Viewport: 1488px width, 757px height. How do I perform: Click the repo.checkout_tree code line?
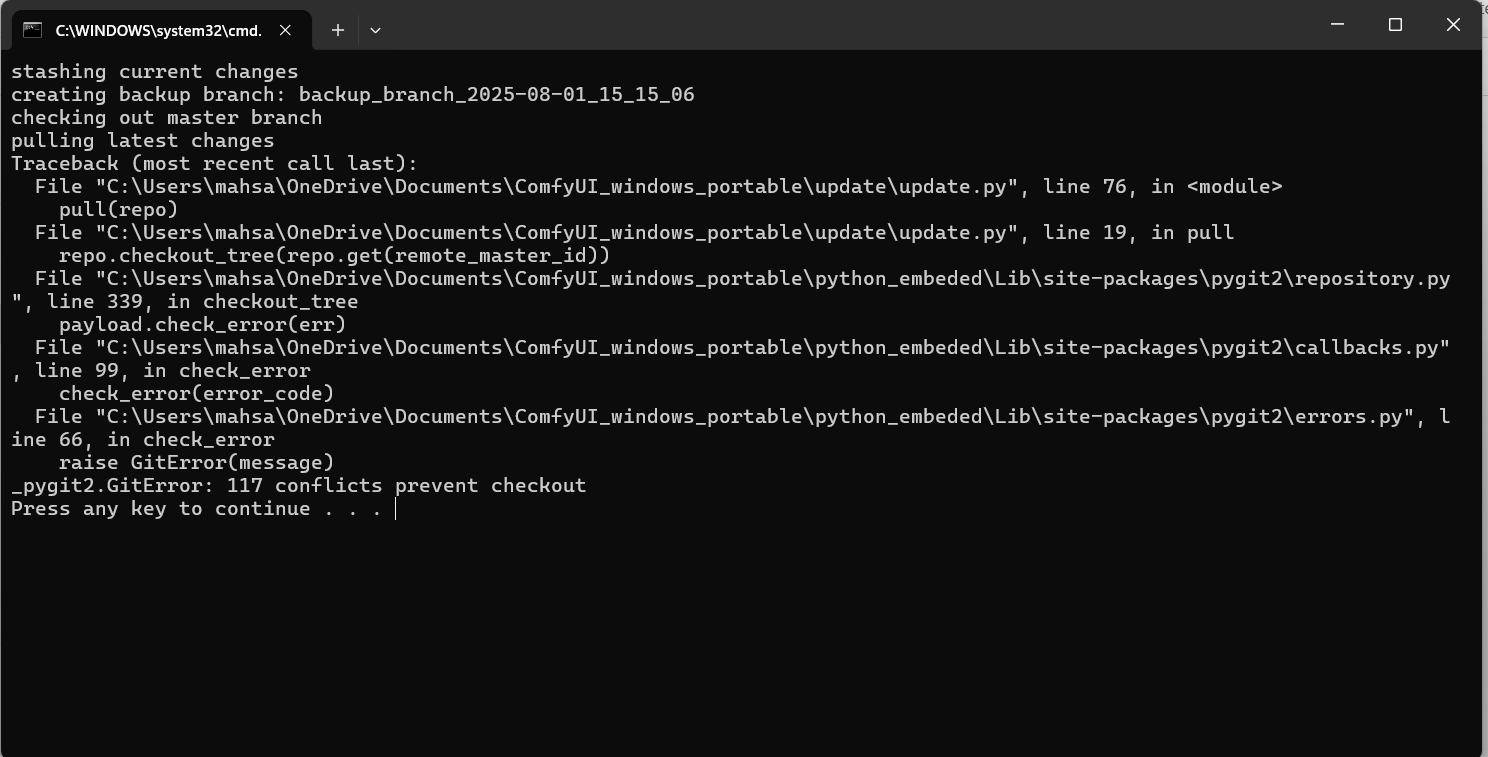pos(334,256)
